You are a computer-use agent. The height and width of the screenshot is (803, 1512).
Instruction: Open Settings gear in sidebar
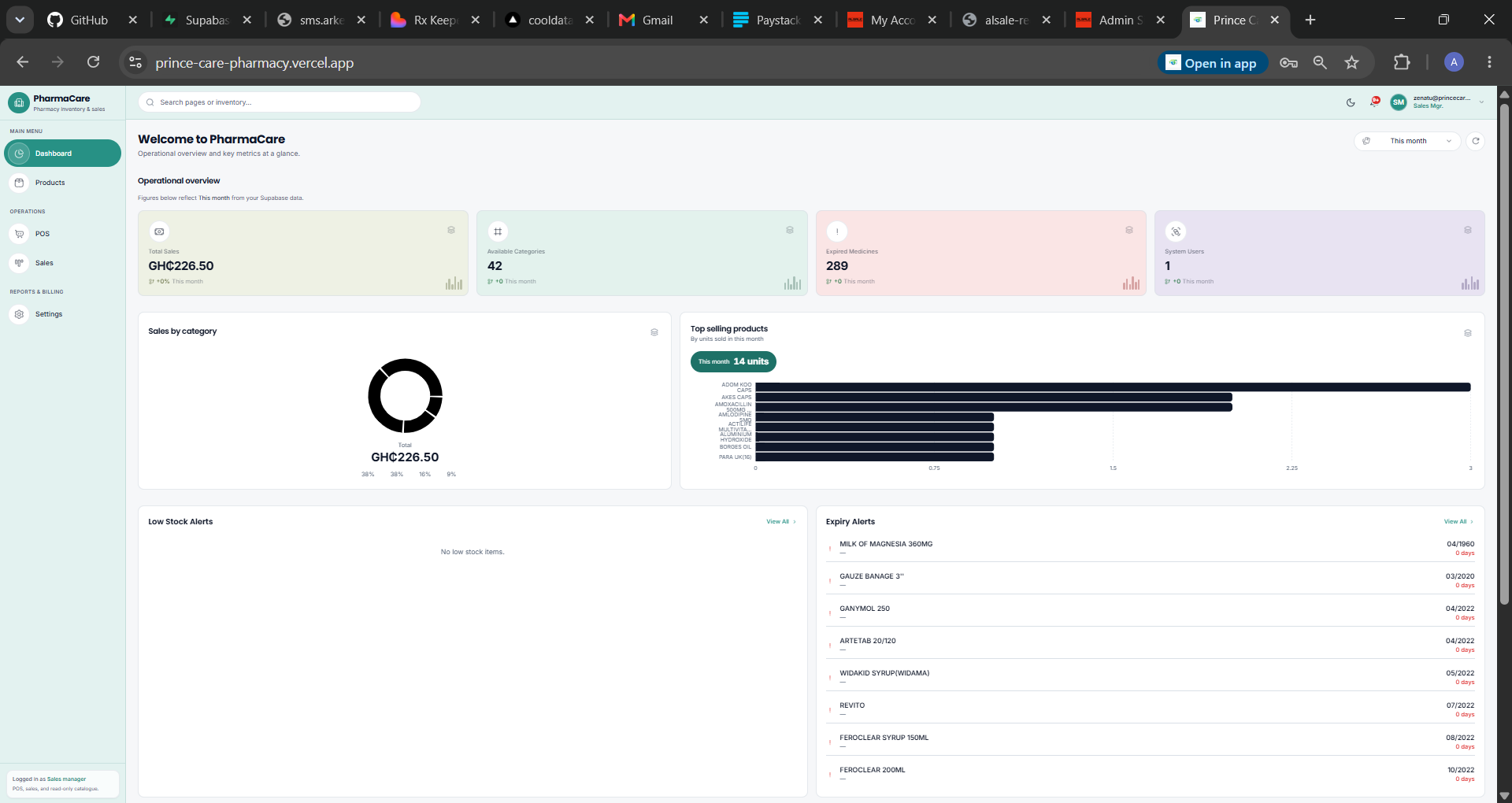[x=20, y=314]
